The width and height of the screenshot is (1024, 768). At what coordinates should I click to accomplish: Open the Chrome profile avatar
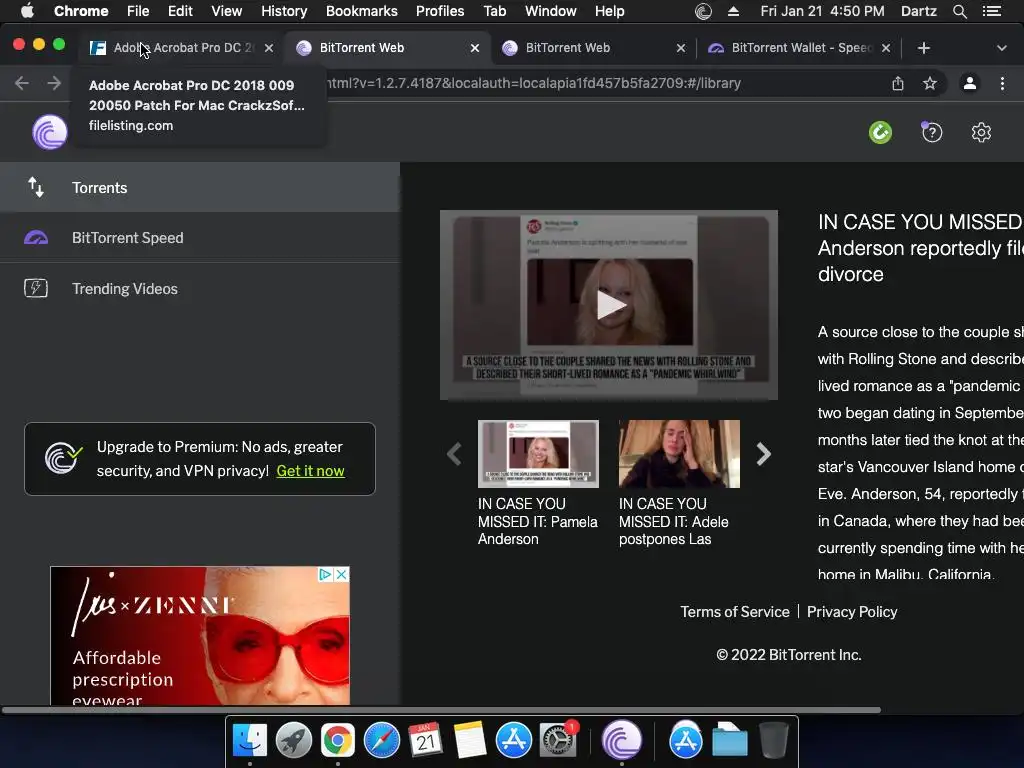point(970,83)
